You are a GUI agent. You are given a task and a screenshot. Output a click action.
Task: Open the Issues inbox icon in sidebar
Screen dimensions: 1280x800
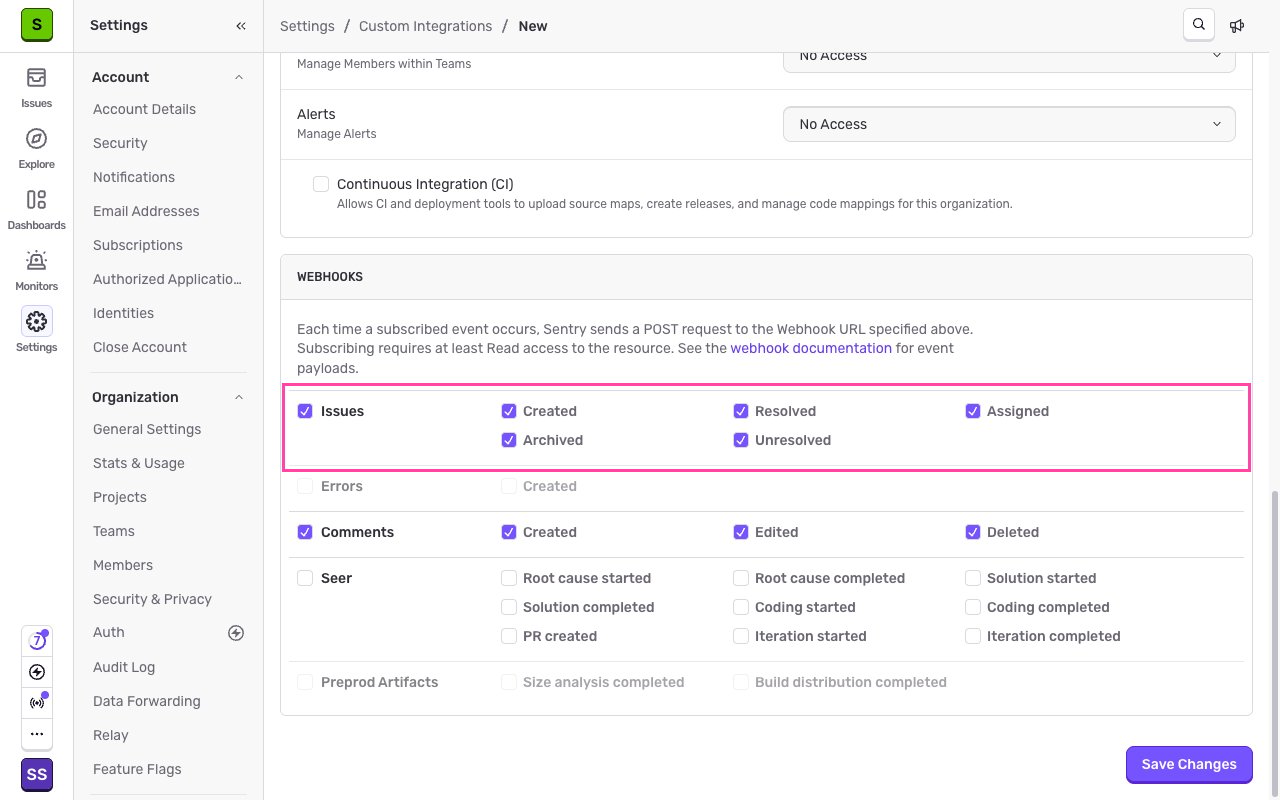coord(36,78)
